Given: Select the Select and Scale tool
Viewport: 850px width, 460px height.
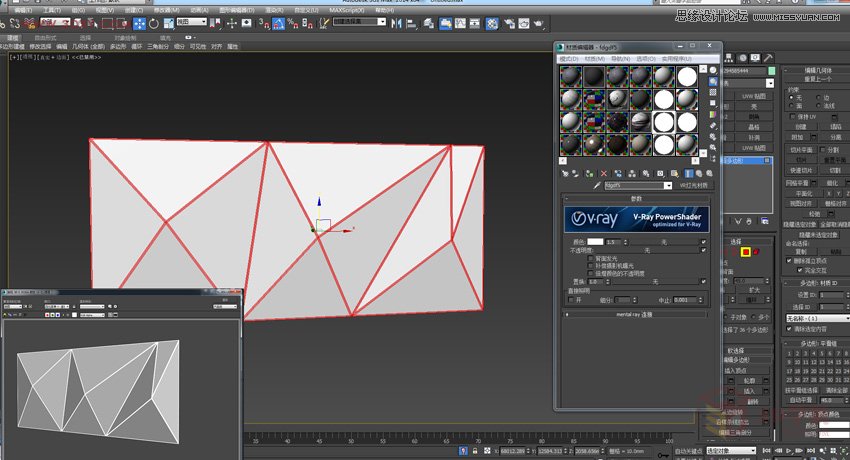Looking at the screenshot, I should pos(168,23).
